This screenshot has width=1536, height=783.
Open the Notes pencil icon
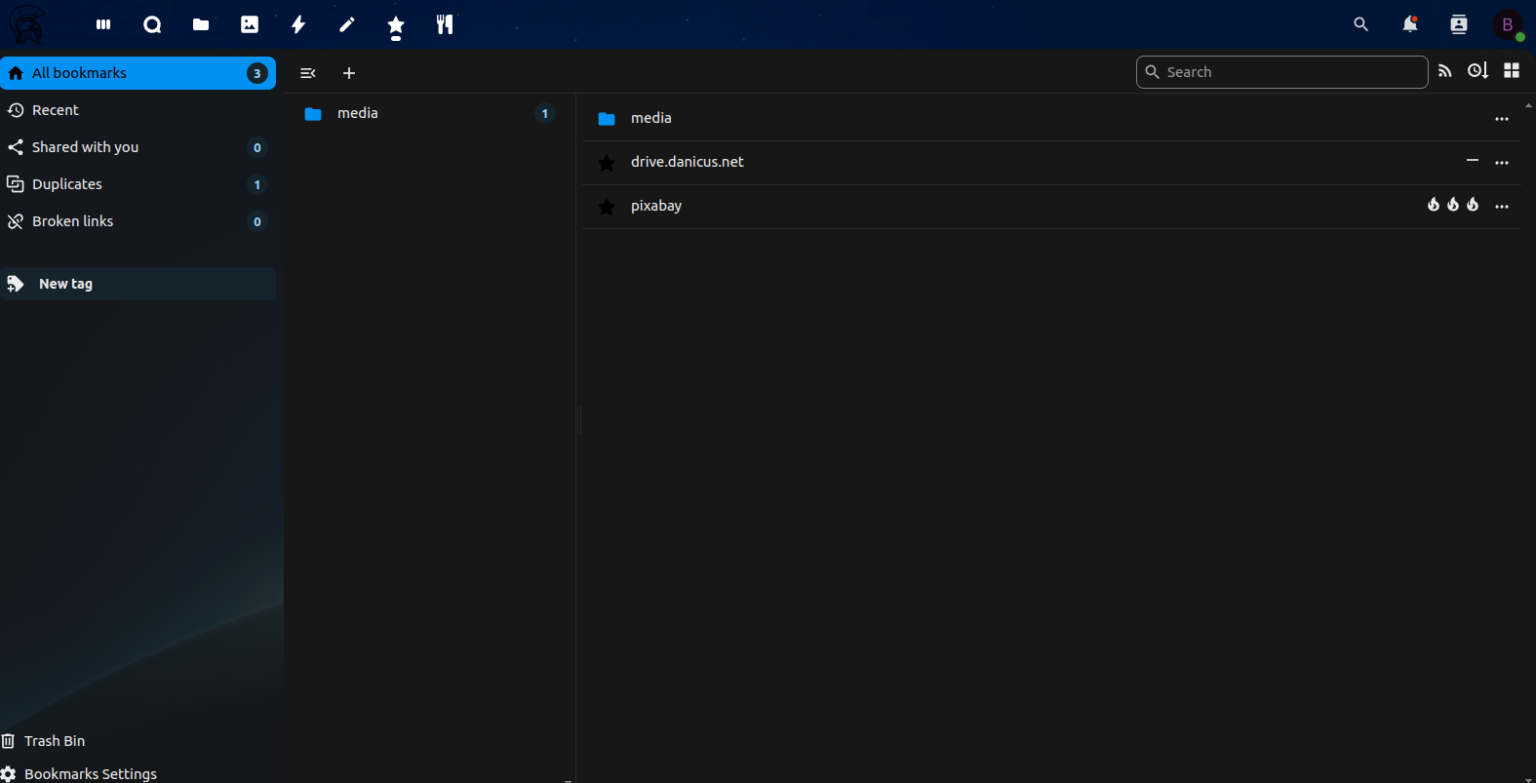pyautogui.click(x=347, y=25)
